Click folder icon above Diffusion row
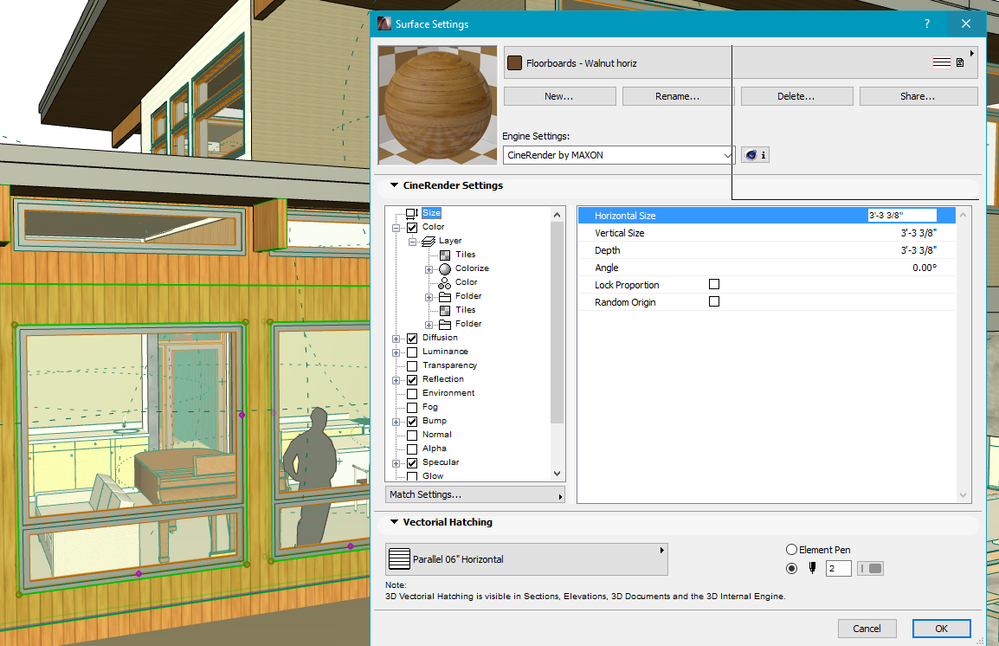Viewport: 999px width, 646px height. [445, 324]
